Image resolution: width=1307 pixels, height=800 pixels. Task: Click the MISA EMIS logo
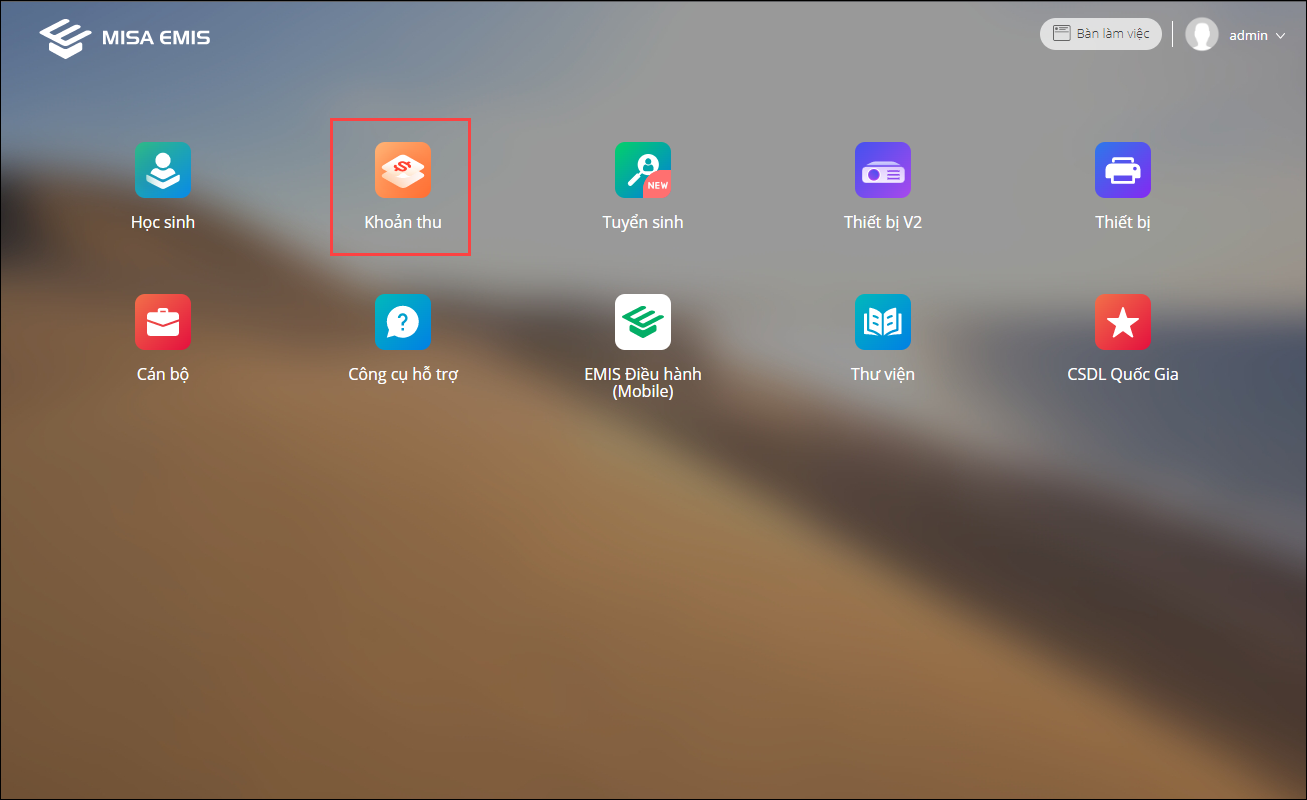tap(125, 38)
